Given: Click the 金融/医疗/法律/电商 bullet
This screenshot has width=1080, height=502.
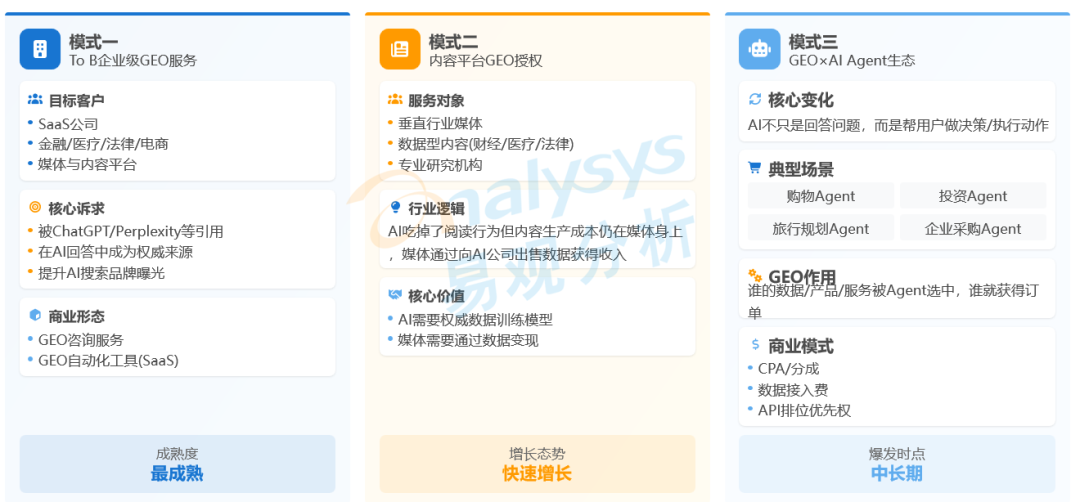Looking at the screenshot, I should (x=103, y=144).
